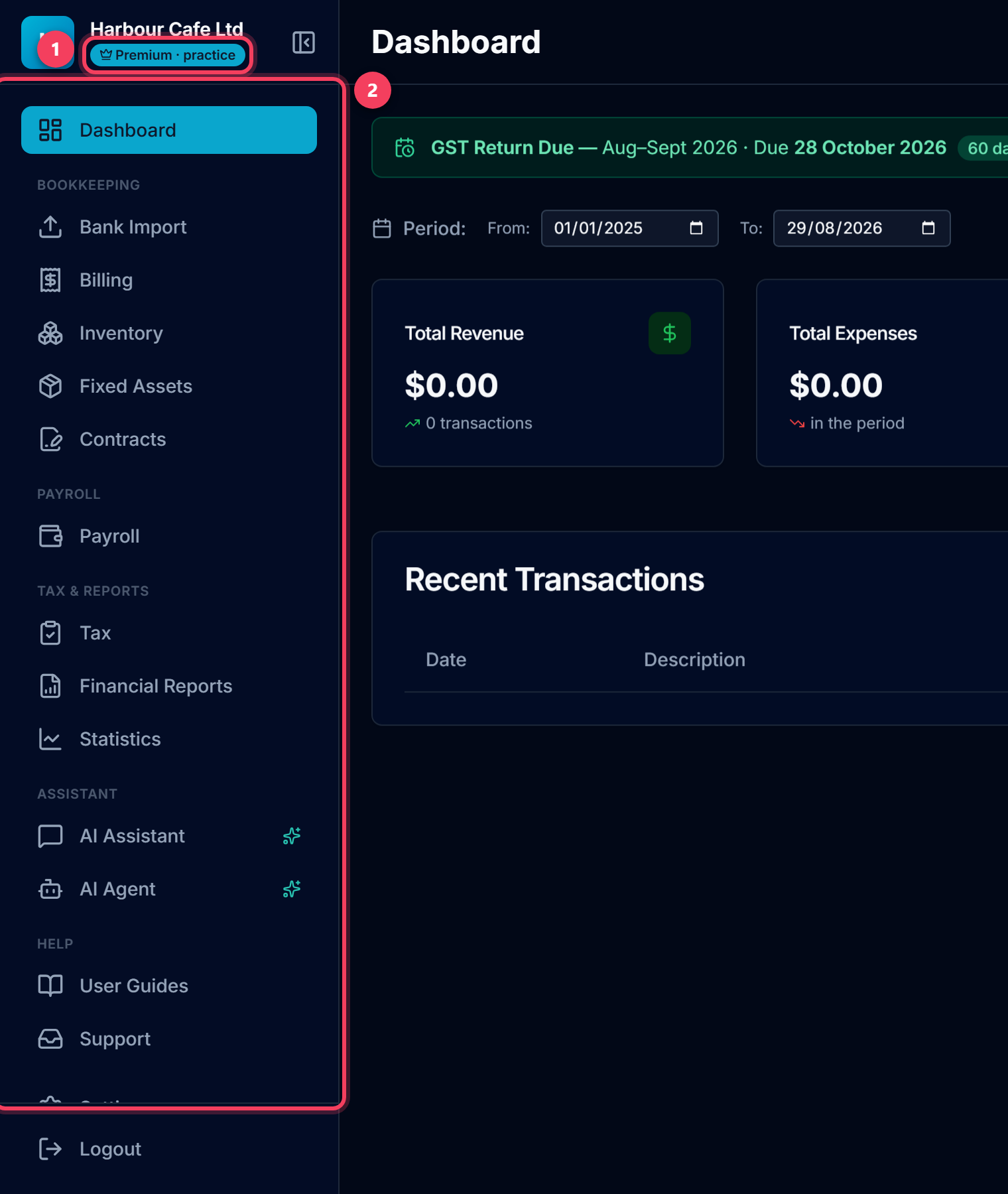This screenshot has width=1008, height=1194.
Task: Click the $0.00 amount under Total Expenses
Action: coord(836,385)
